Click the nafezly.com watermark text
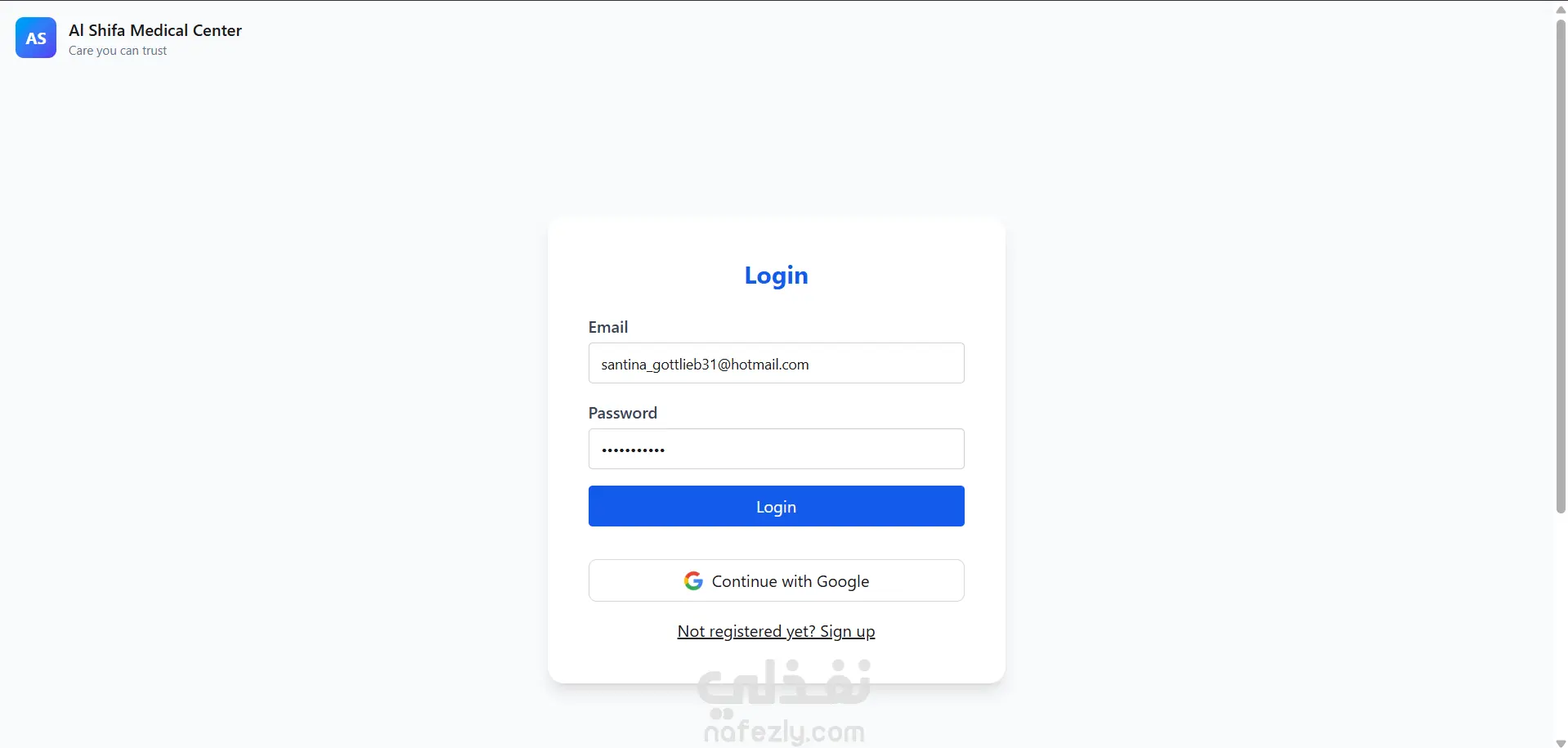The height and width of the screenshot is (748, 1568). (x=784, y=731)
